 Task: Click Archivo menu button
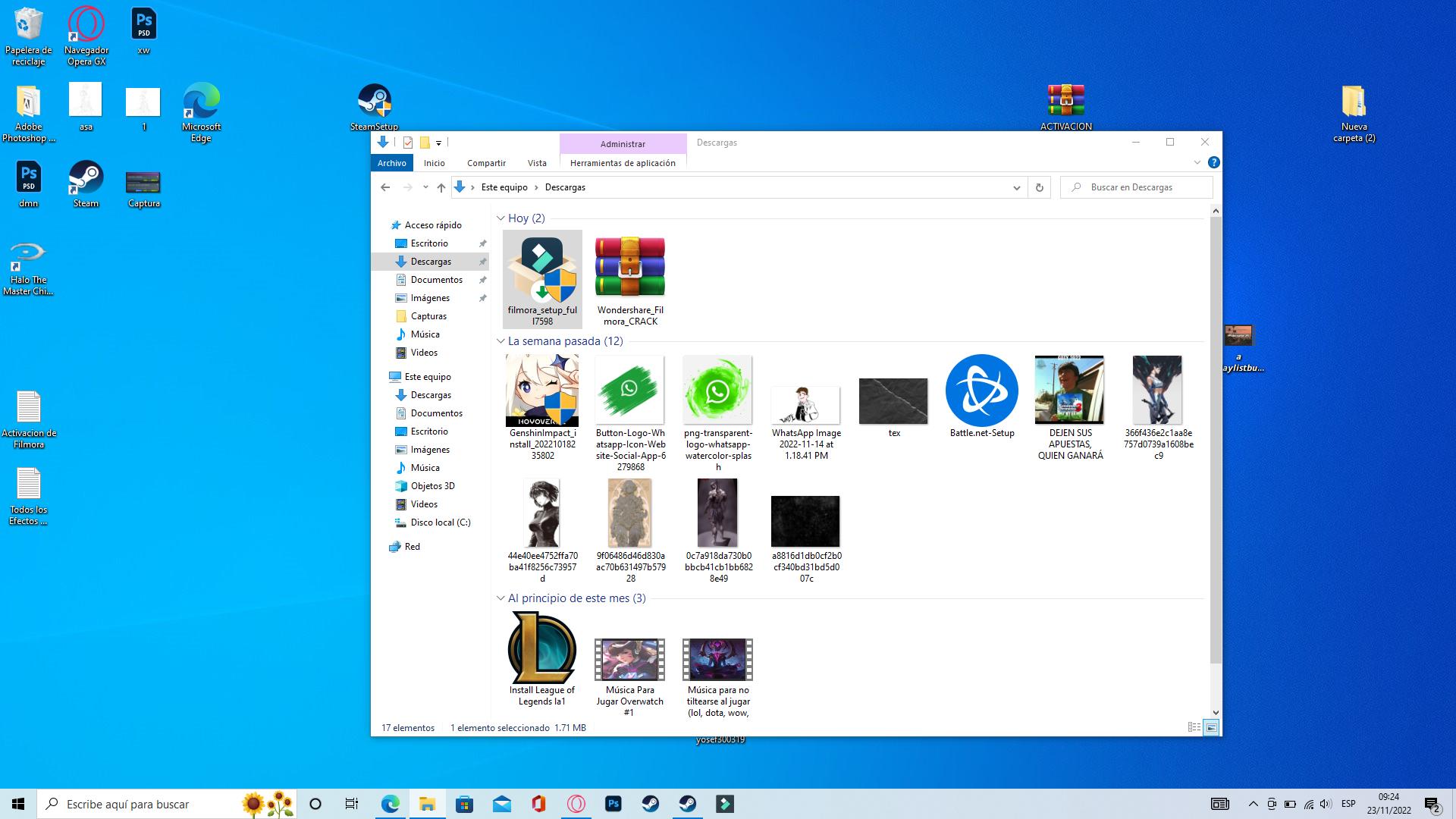point(392,163)
